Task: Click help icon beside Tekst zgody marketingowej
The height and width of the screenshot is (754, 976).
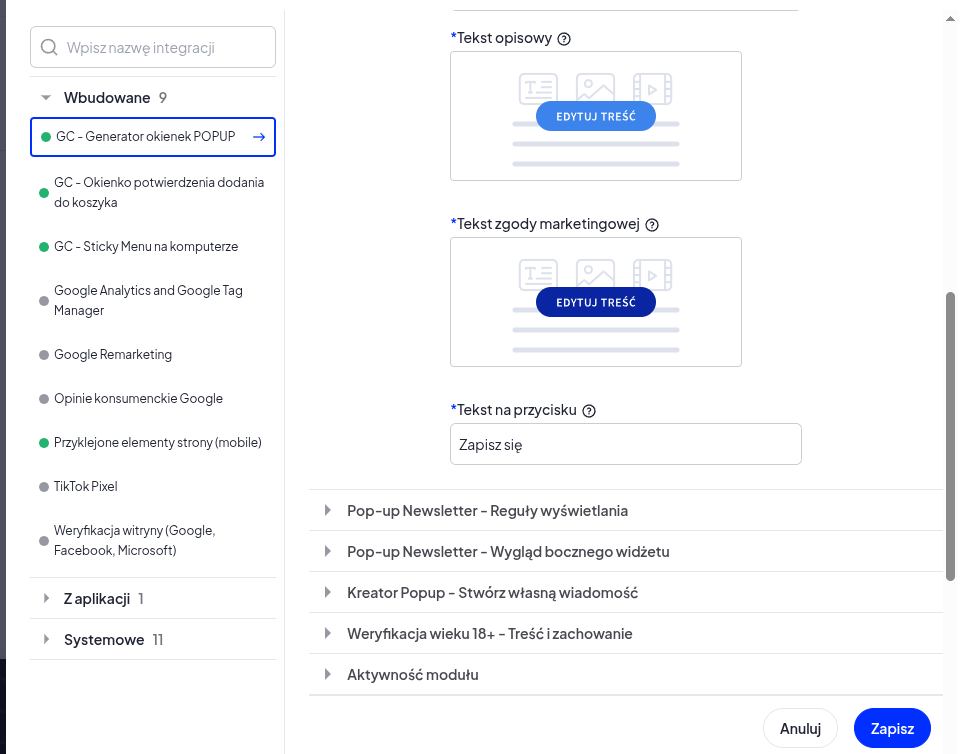Action: coord(652,225)
